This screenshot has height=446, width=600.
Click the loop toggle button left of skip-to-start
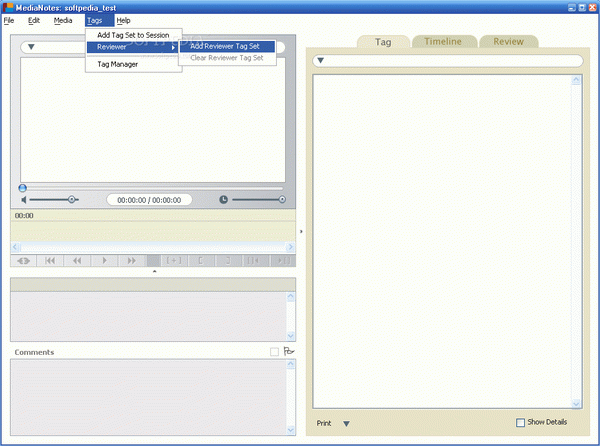pos(22,261)
